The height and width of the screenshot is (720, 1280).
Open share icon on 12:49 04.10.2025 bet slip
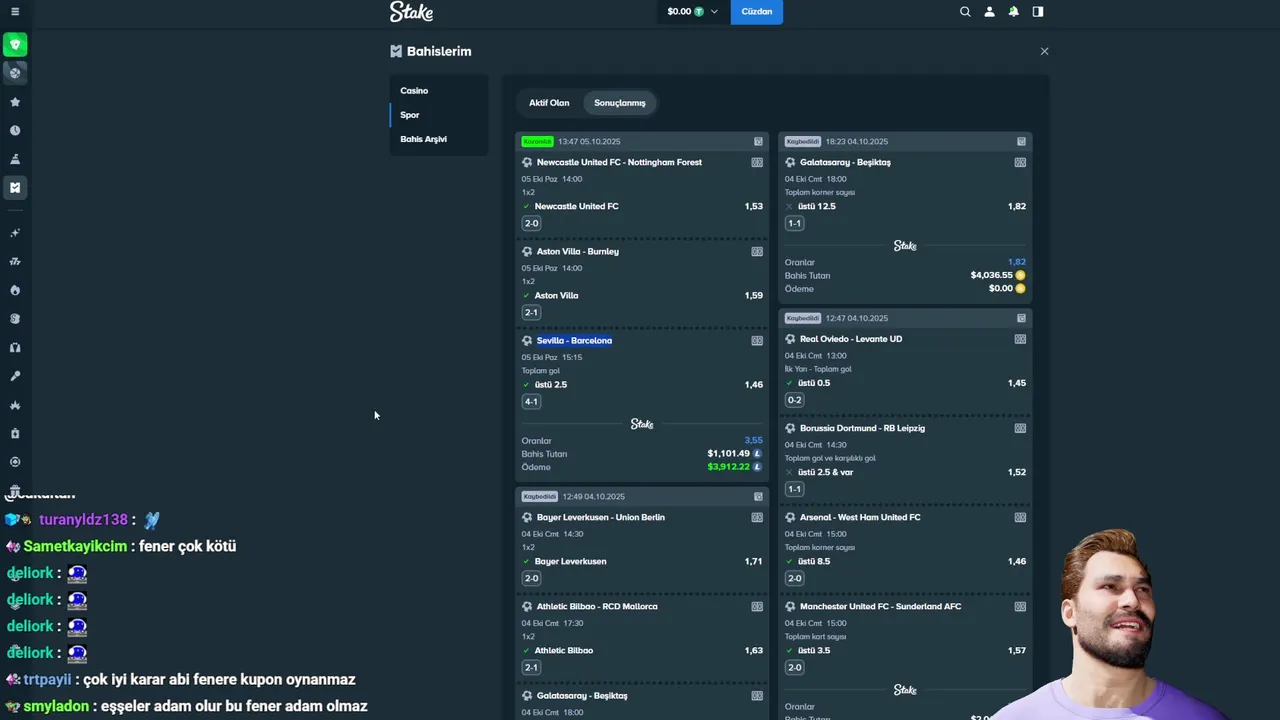(x=758, y=496)
